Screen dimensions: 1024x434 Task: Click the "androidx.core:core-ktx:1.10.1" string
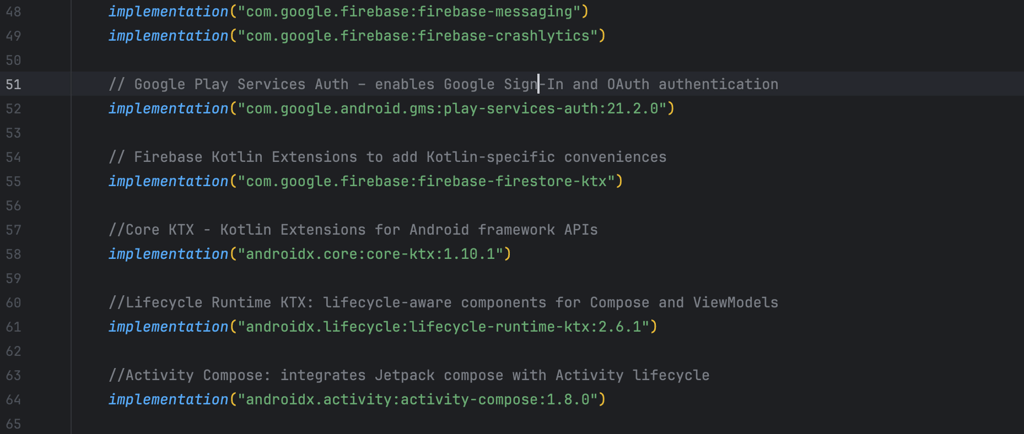pyautogui.click(x=370, y=254)
